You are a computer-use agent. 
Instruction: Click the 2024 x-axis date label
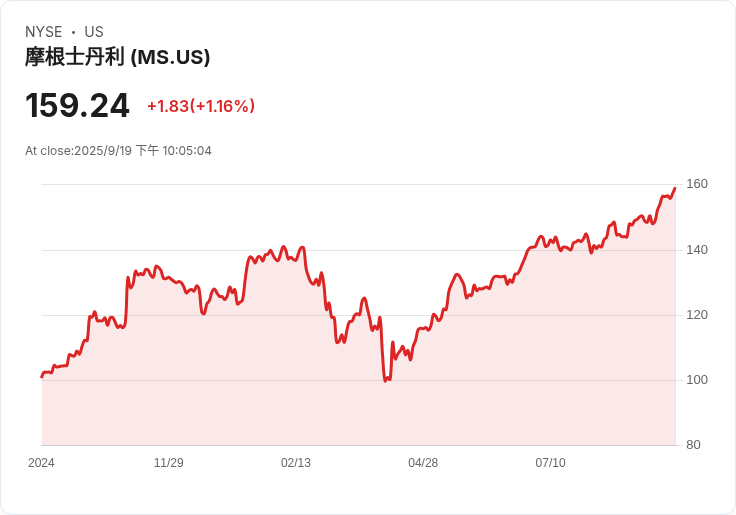[x=41, y=463]
